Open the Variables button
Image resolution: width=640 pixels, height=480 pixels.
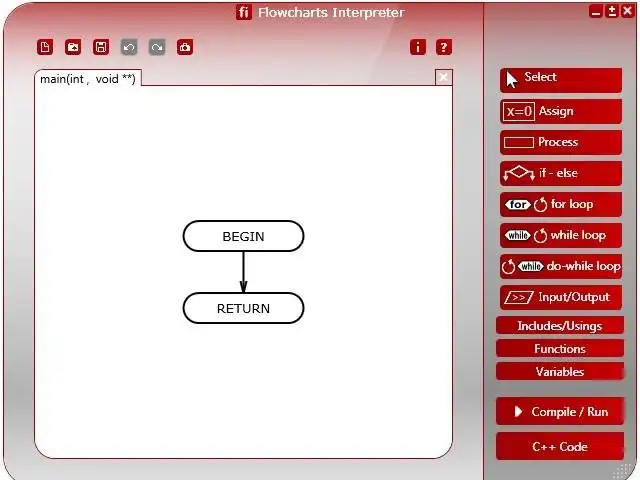(x=560, y=371)
